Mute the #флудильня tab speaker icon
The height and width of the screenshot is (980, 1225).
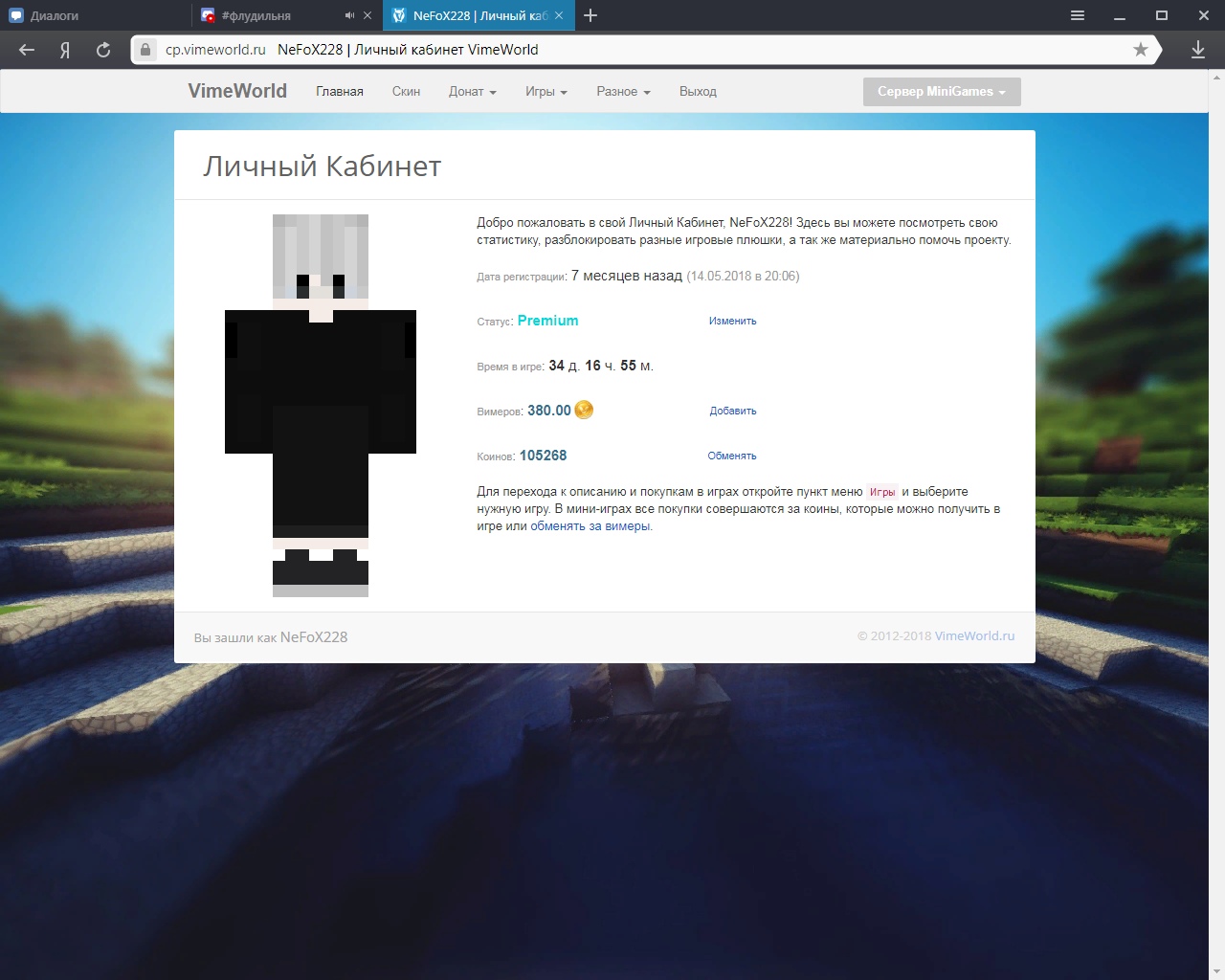pyautogui.click(x=350, y=15)
